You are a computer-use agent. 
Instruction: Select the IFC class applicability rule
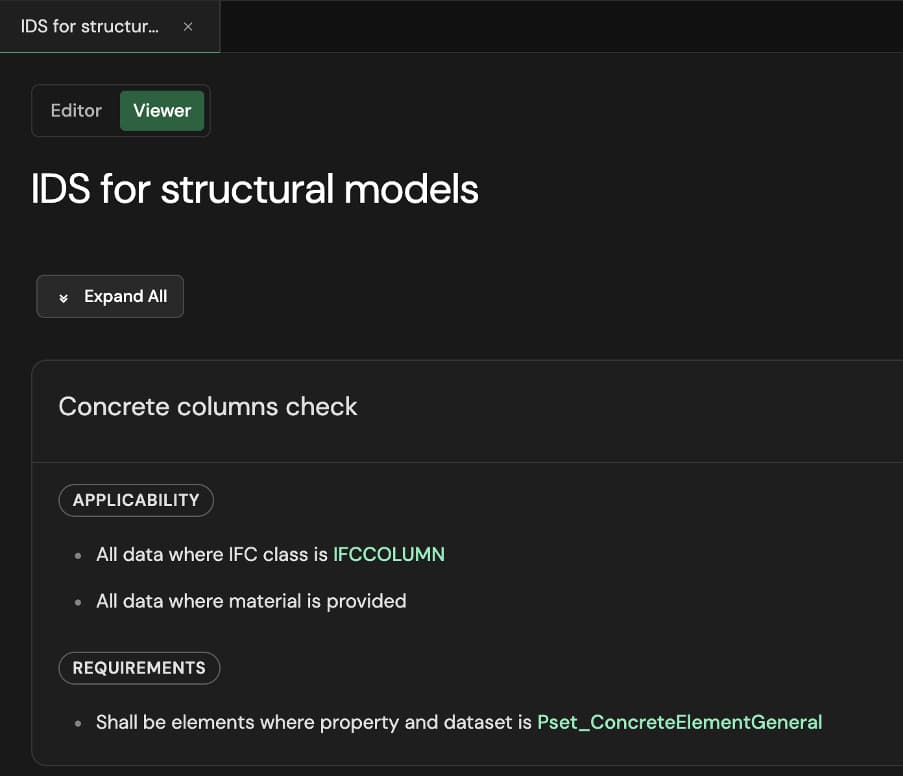pos(268,554)
